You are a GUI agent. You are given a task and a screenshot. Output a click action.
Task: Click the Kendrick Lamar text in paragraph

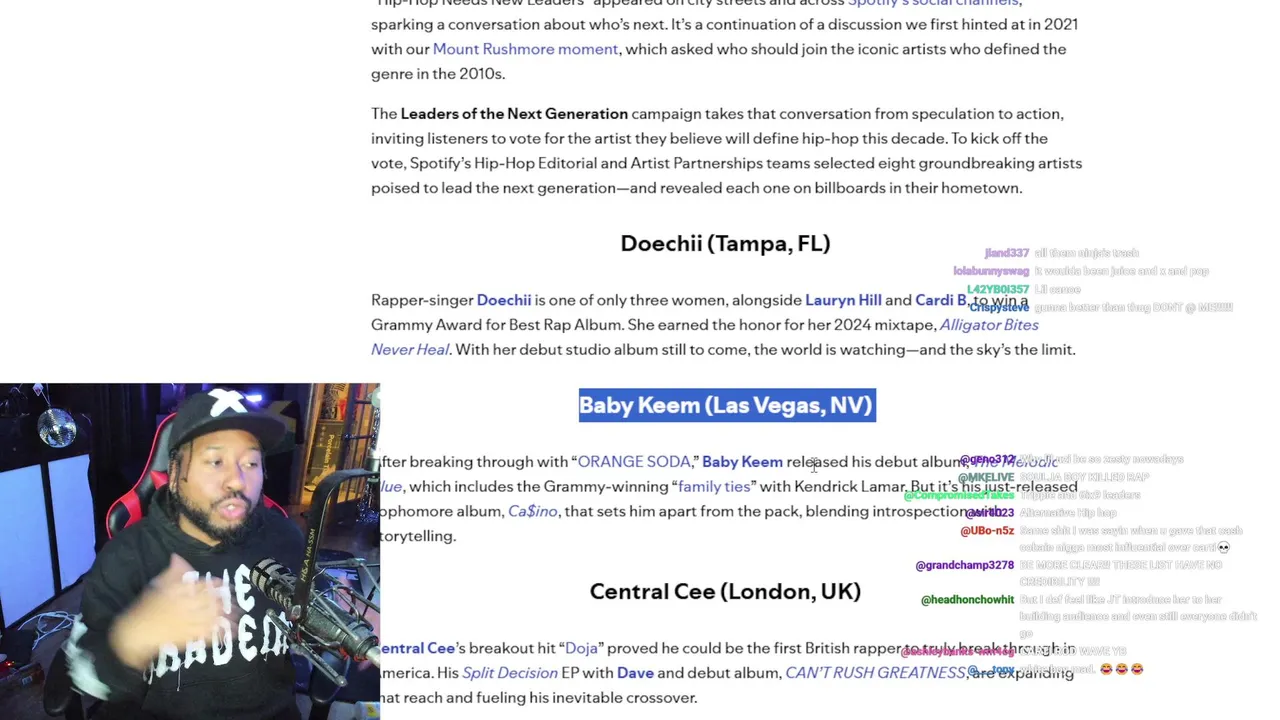850,487
